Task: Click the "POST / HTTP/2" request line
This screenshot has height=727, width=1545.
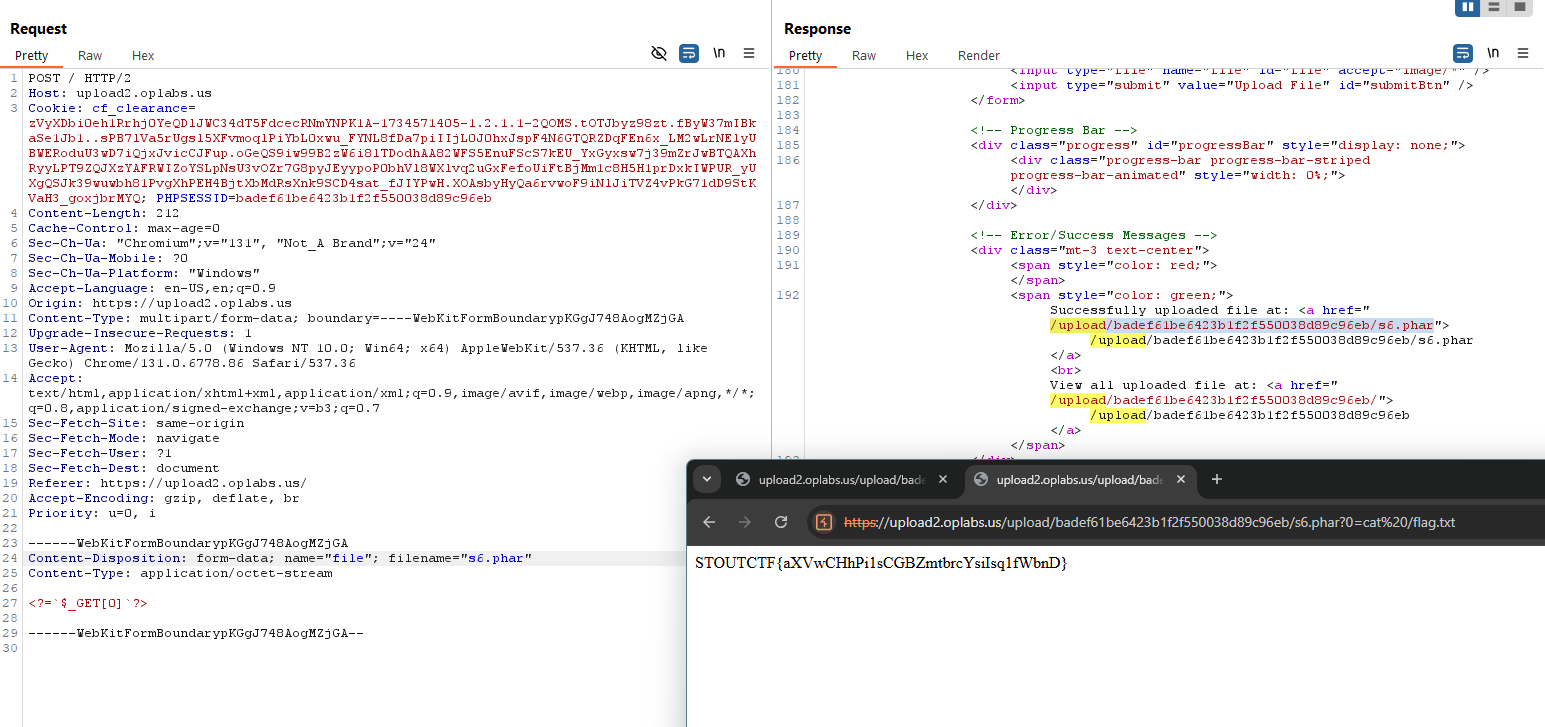Action: click(79, 78)
